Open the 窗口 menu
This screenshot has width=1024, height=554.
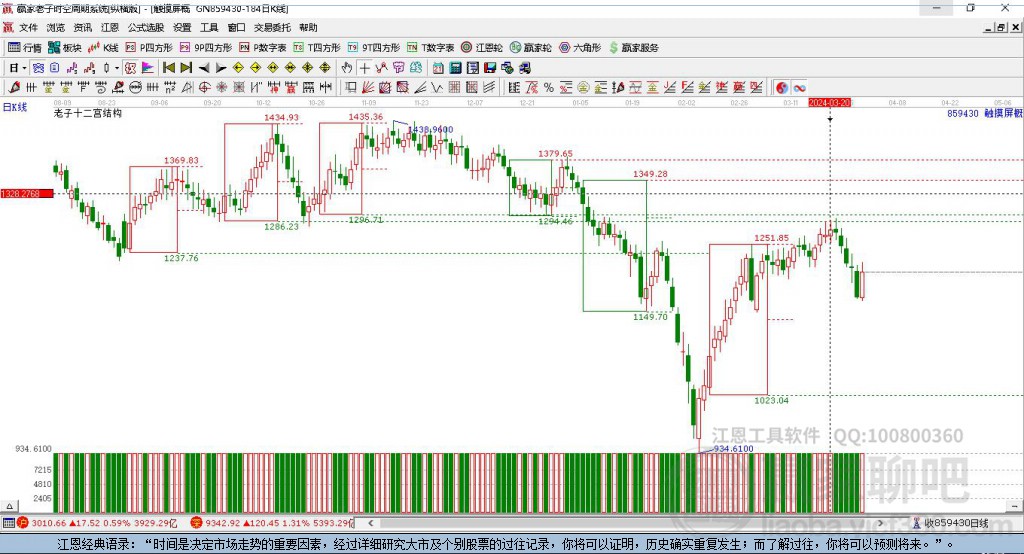(x=236, y=27)
